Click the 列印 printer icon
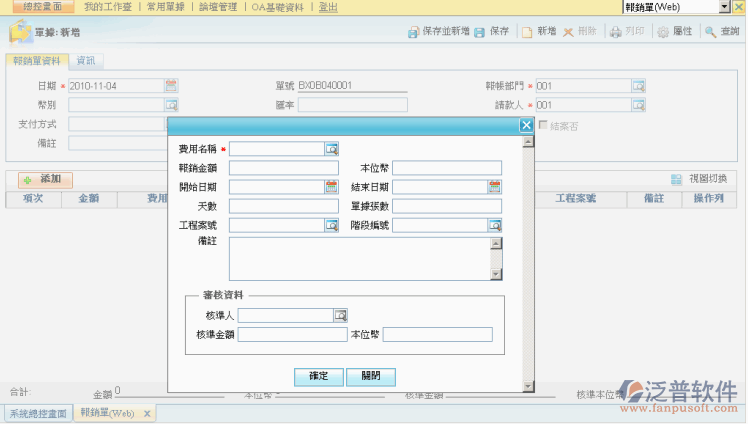748x424 pixels. pos(616,32)
